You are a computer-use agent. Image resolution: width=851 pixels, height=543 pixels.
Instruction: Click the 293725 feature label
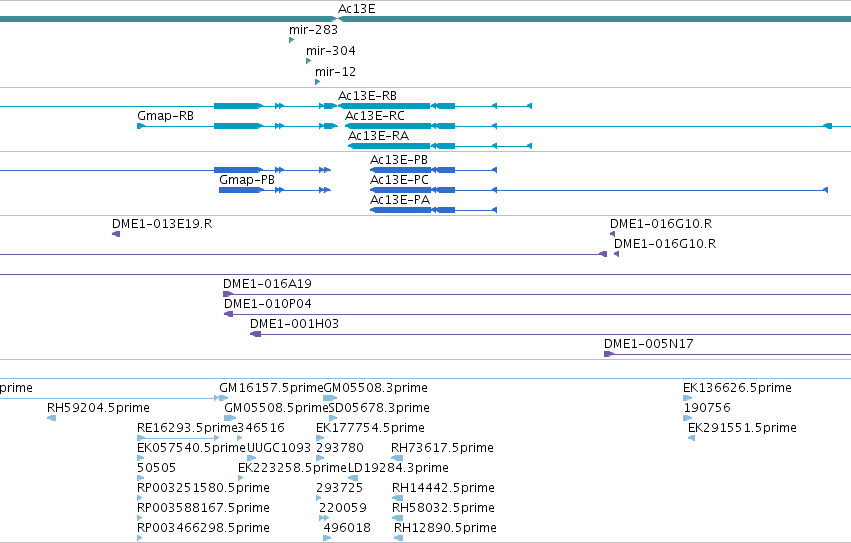pos(340,489)
